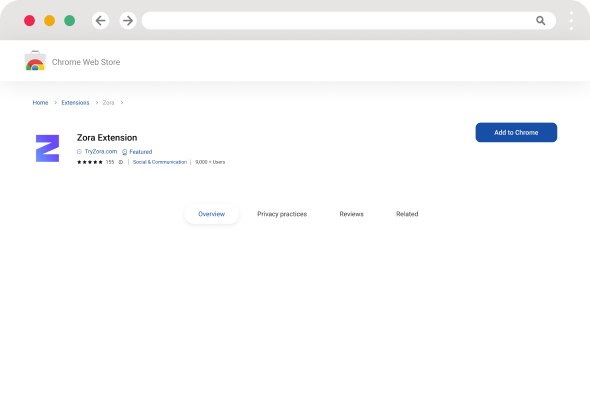Viewport: 590px width, 419px height.
Task: Open the Extensions breadcrumb link
Action: pyautogui.click(x=75, y=103)
